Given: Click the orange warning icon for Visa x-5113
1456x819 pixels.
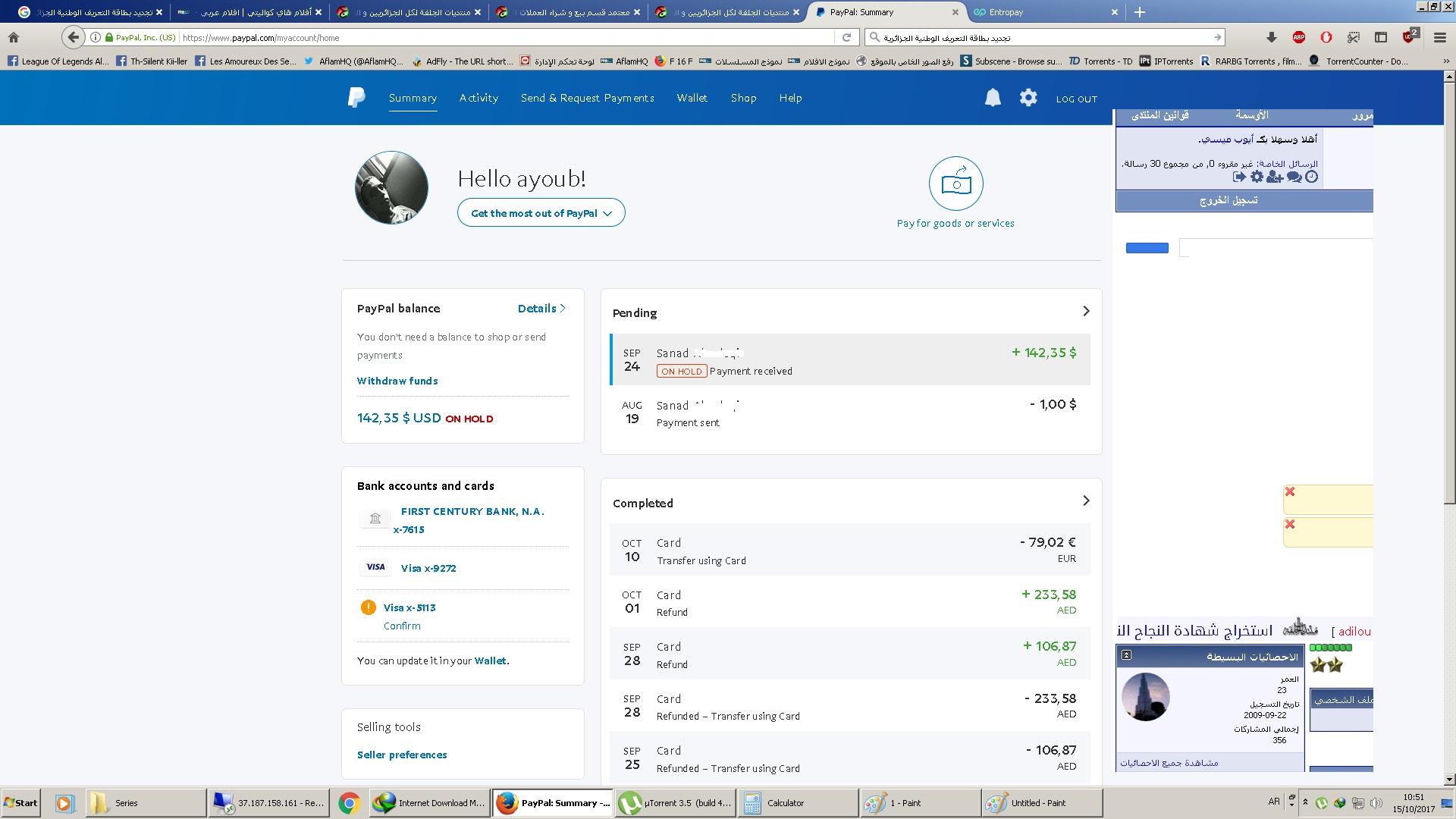Looking at the screenshot, I should point(368,607).
